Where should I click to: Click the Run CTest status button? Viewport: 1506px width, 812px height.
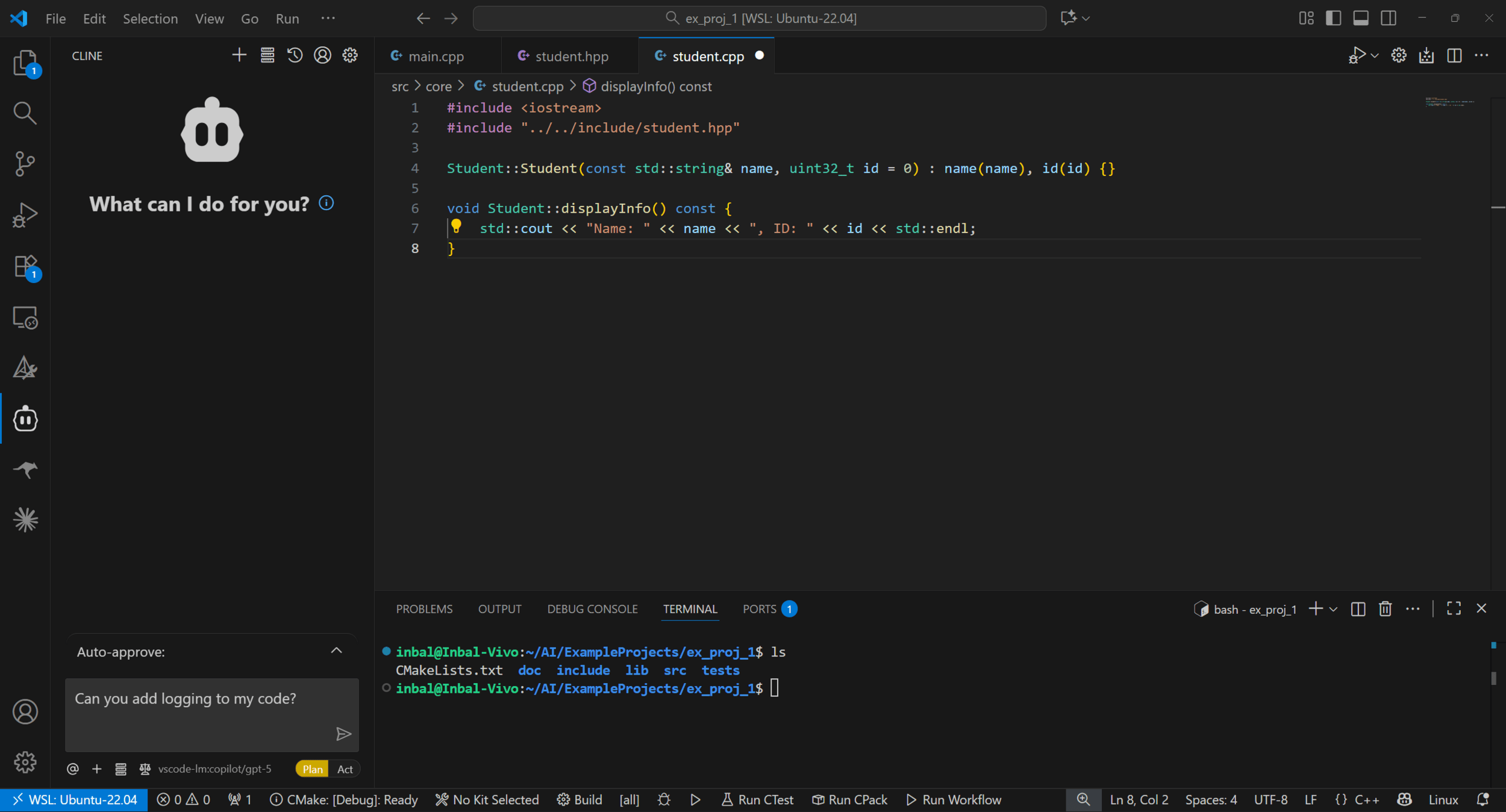(758, 800)
